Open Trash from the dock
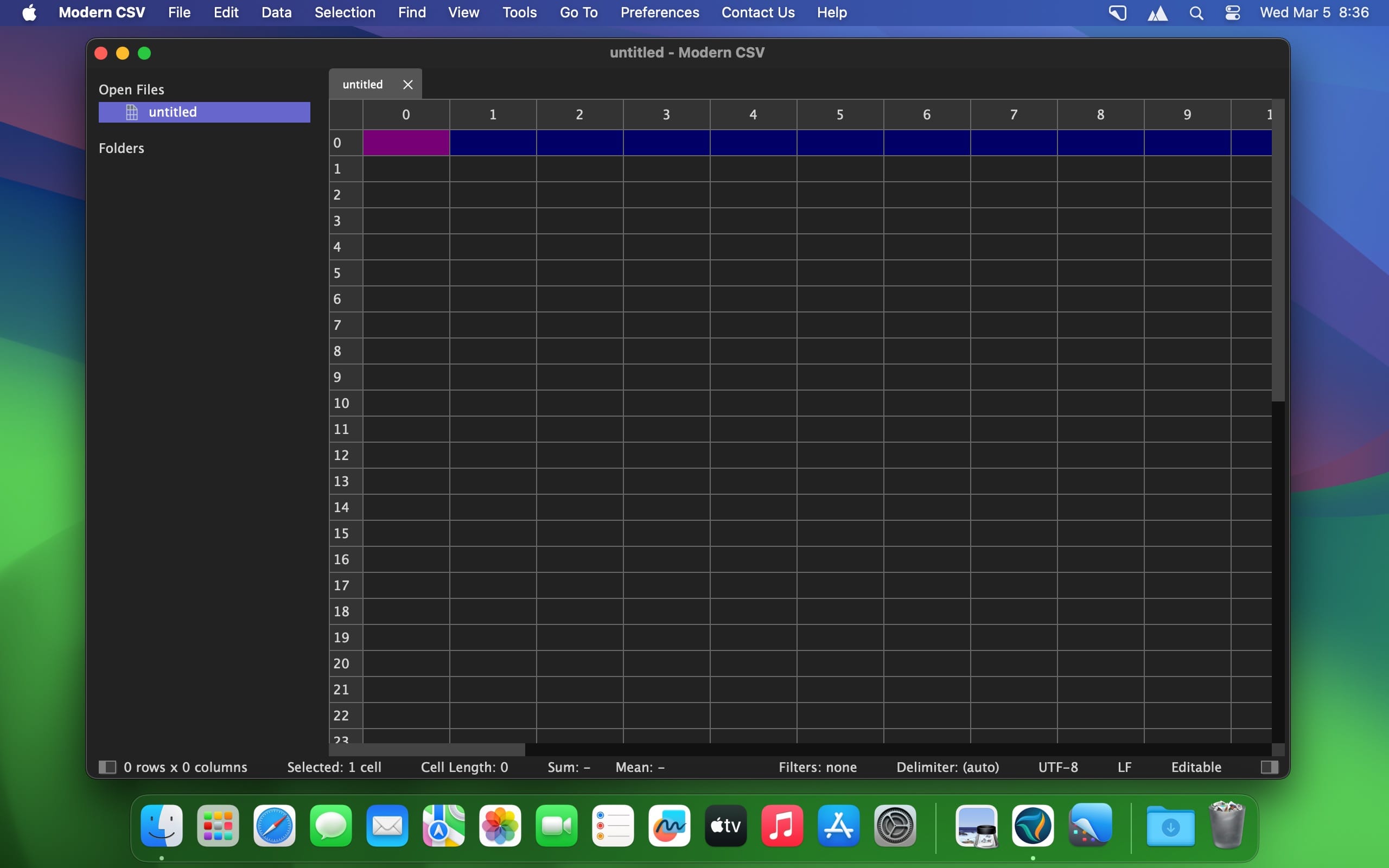 (1227, 826)
